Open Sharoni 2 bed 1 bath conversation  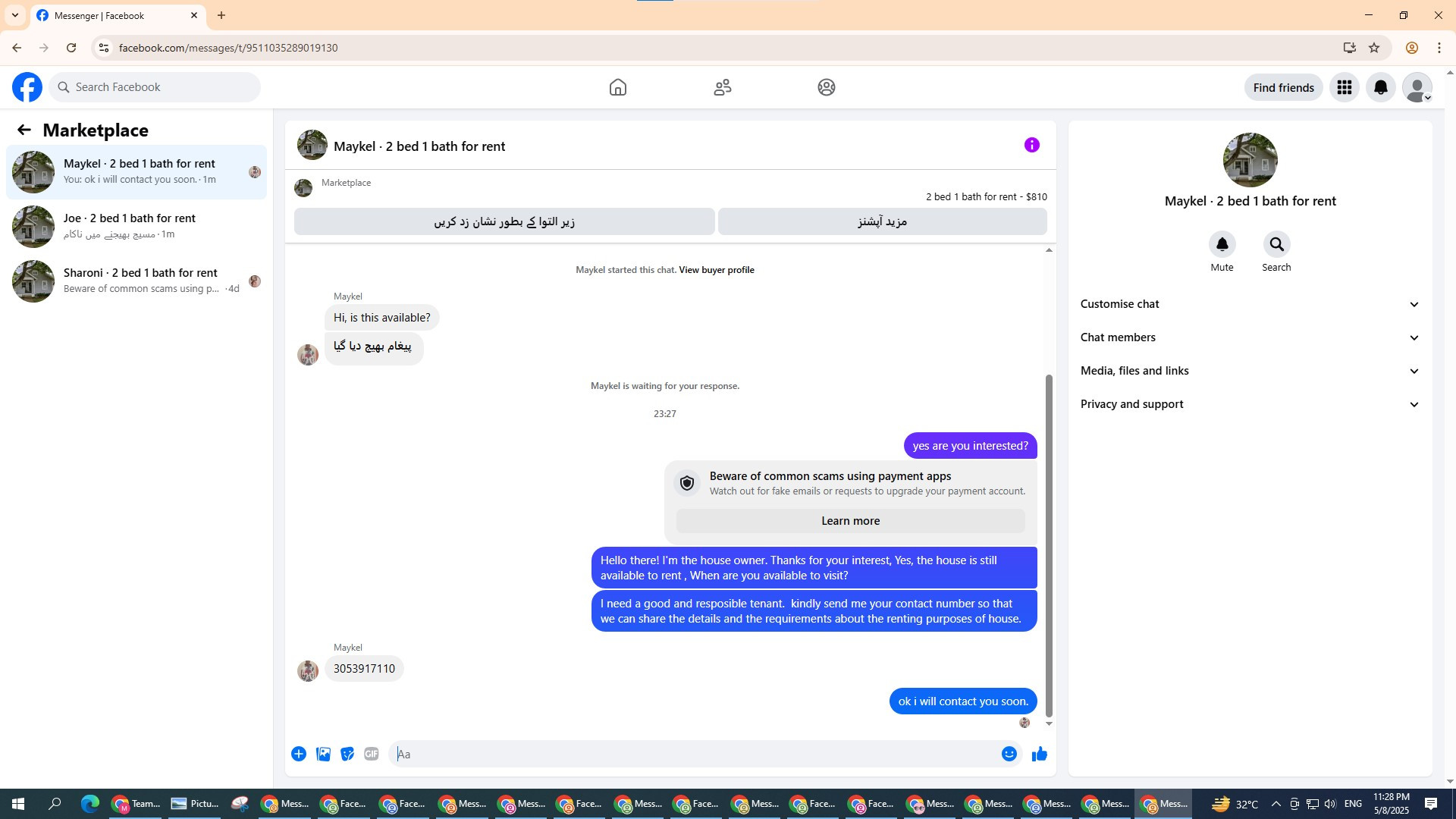pos(136,281)
